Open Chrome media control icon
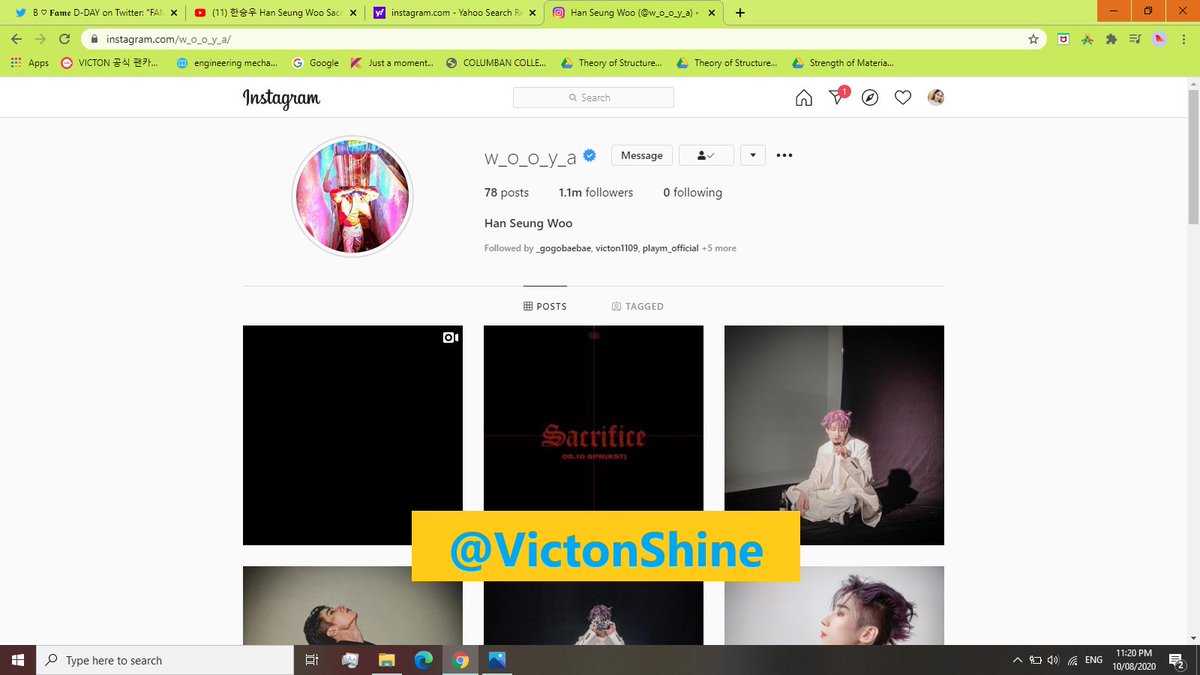Screen dimensions: 1200x675 pos(1135,39)
